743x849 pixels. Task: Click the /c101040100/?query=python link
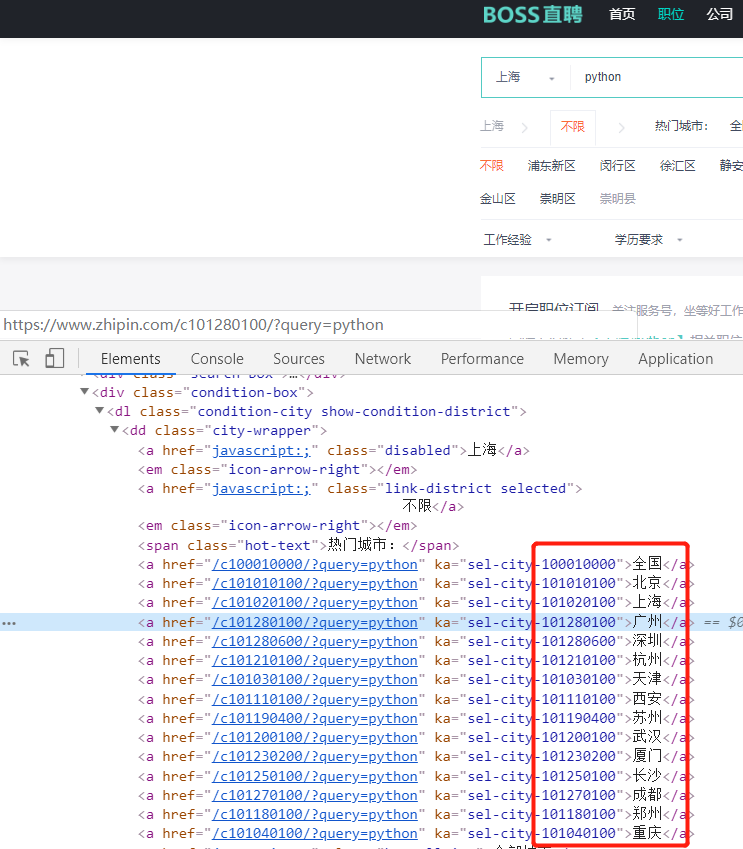pos(315,833)
